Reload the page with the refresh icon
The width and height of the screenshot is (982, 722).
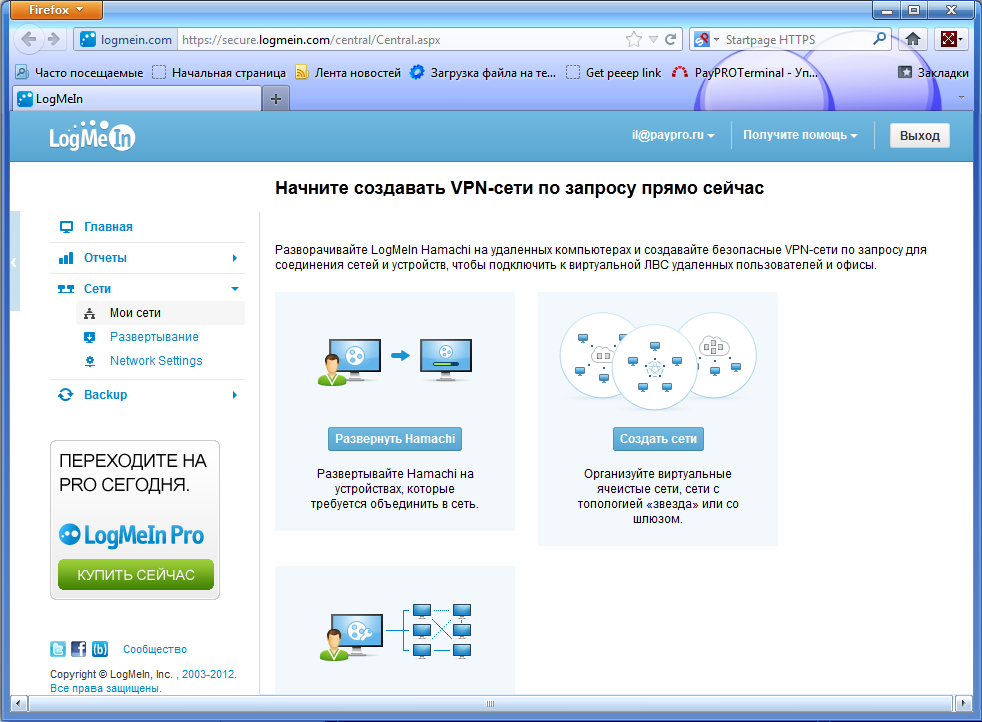[x=671, y=40]
